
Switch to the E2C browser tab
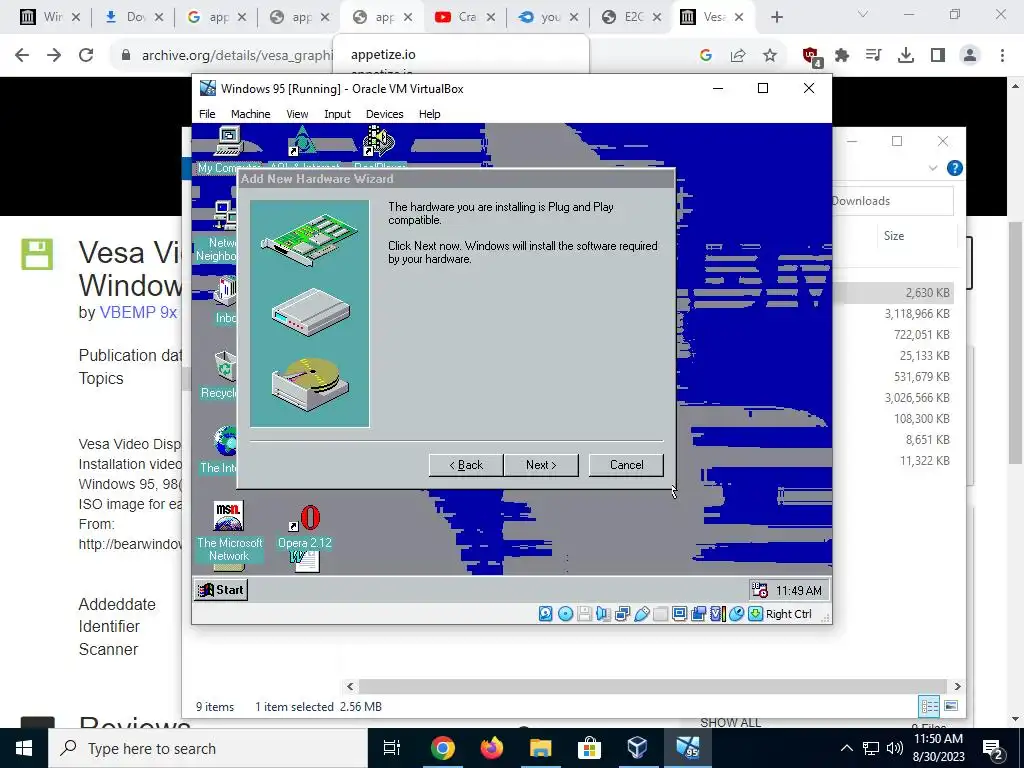click(631, 17)
